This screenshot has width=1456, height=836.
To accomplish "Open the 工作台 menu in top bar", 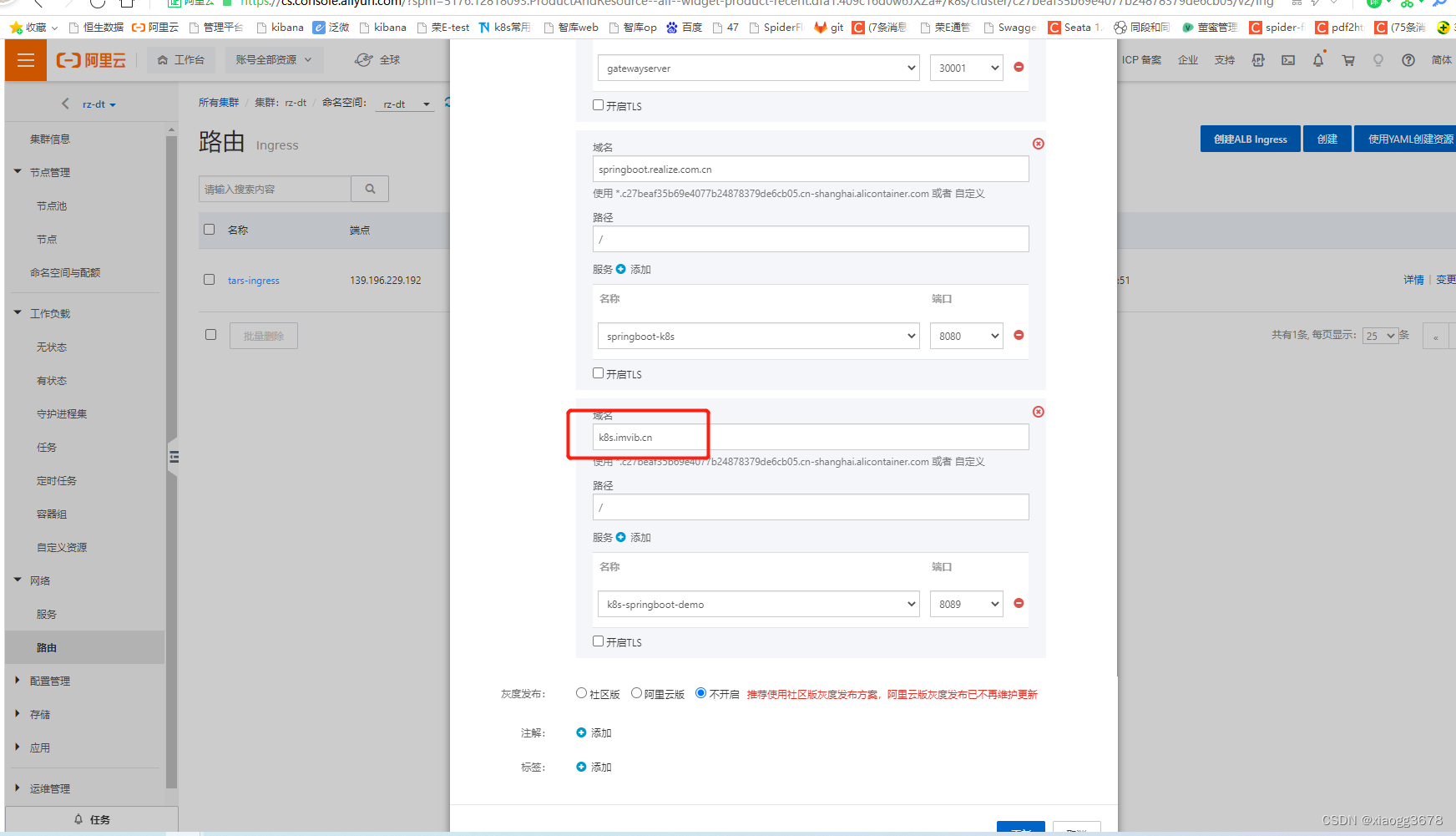I will (180, 59).
